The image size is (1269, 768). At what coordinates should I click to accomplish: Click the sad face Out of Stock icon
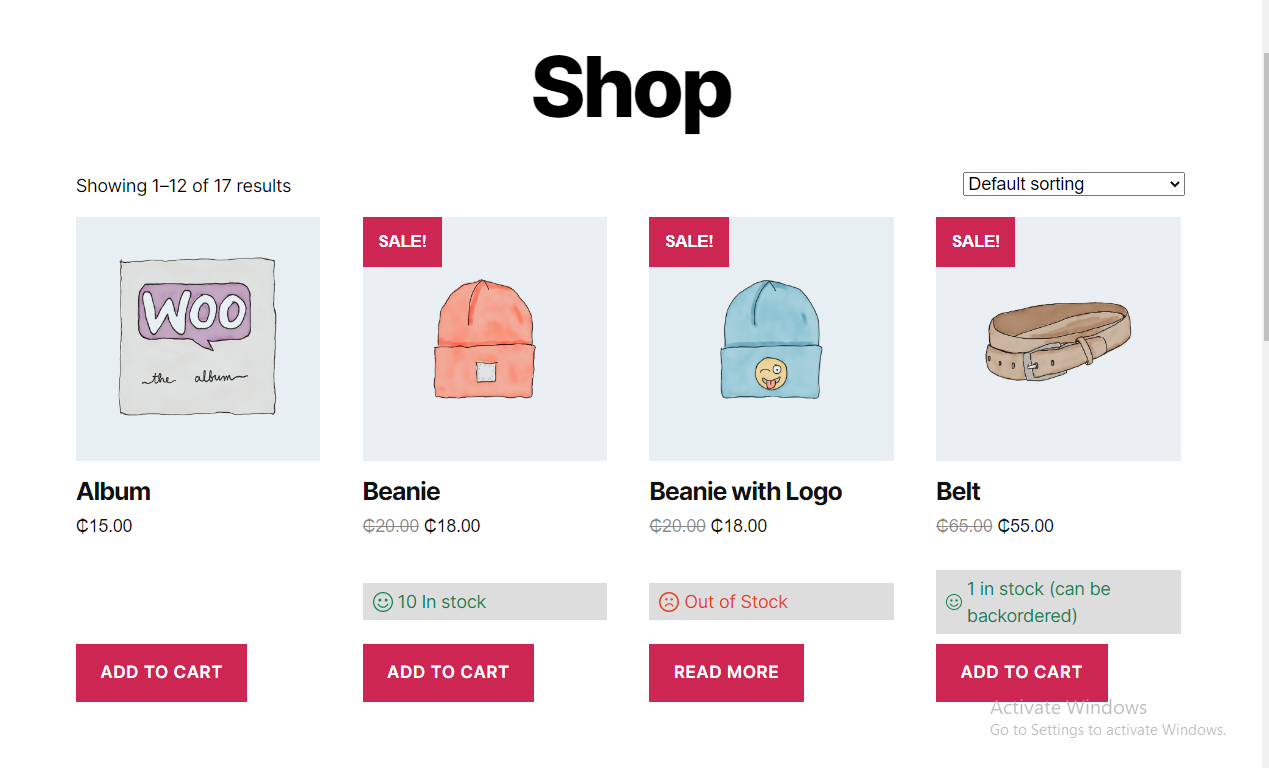(669, 602)
